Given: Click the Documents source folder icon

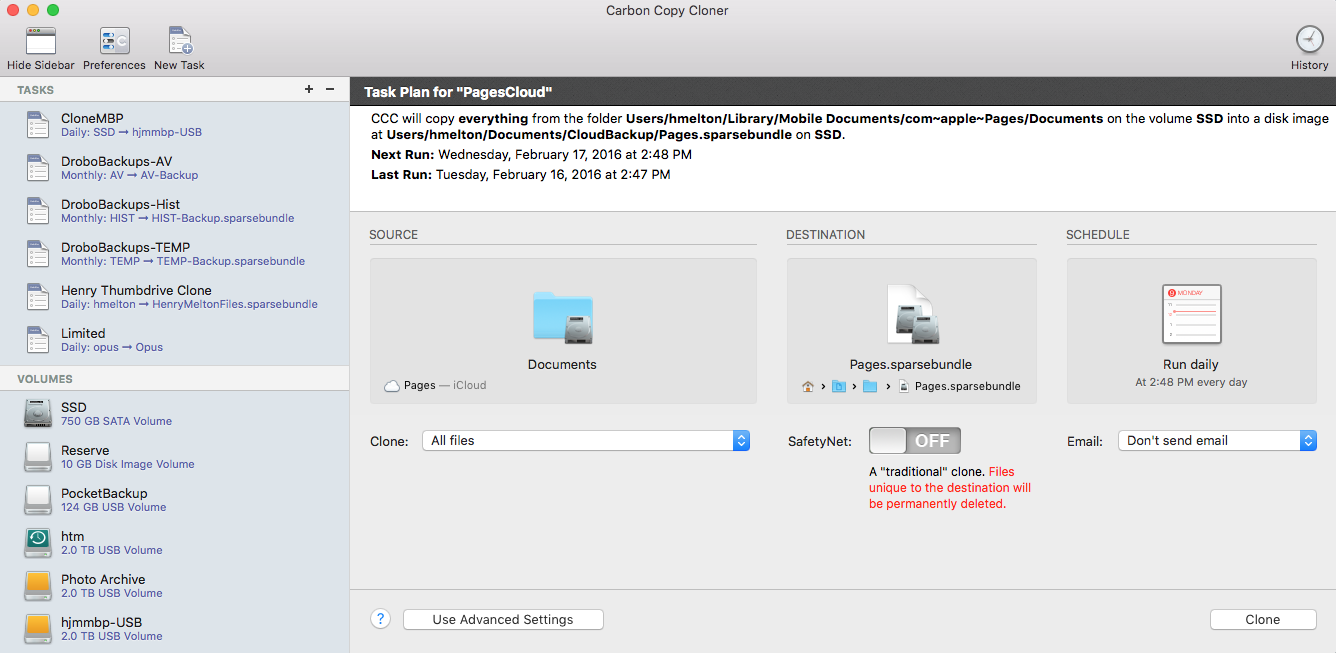Looking at the screenshot, I should tap(563, 318).
